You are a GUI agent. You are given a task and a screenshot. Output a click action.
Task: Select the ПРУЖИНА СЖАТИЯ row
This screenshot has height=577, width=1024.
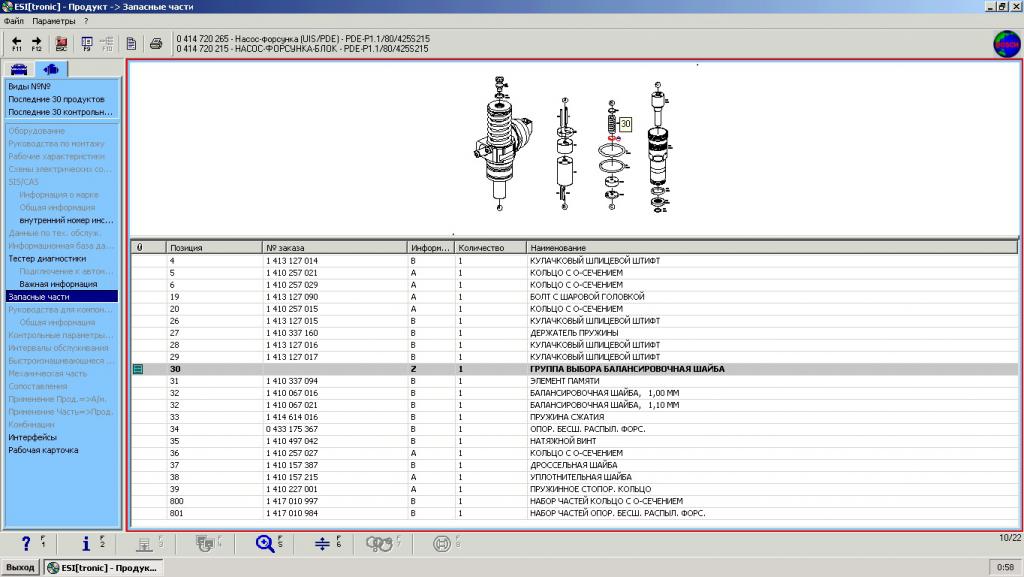point(574,417)
